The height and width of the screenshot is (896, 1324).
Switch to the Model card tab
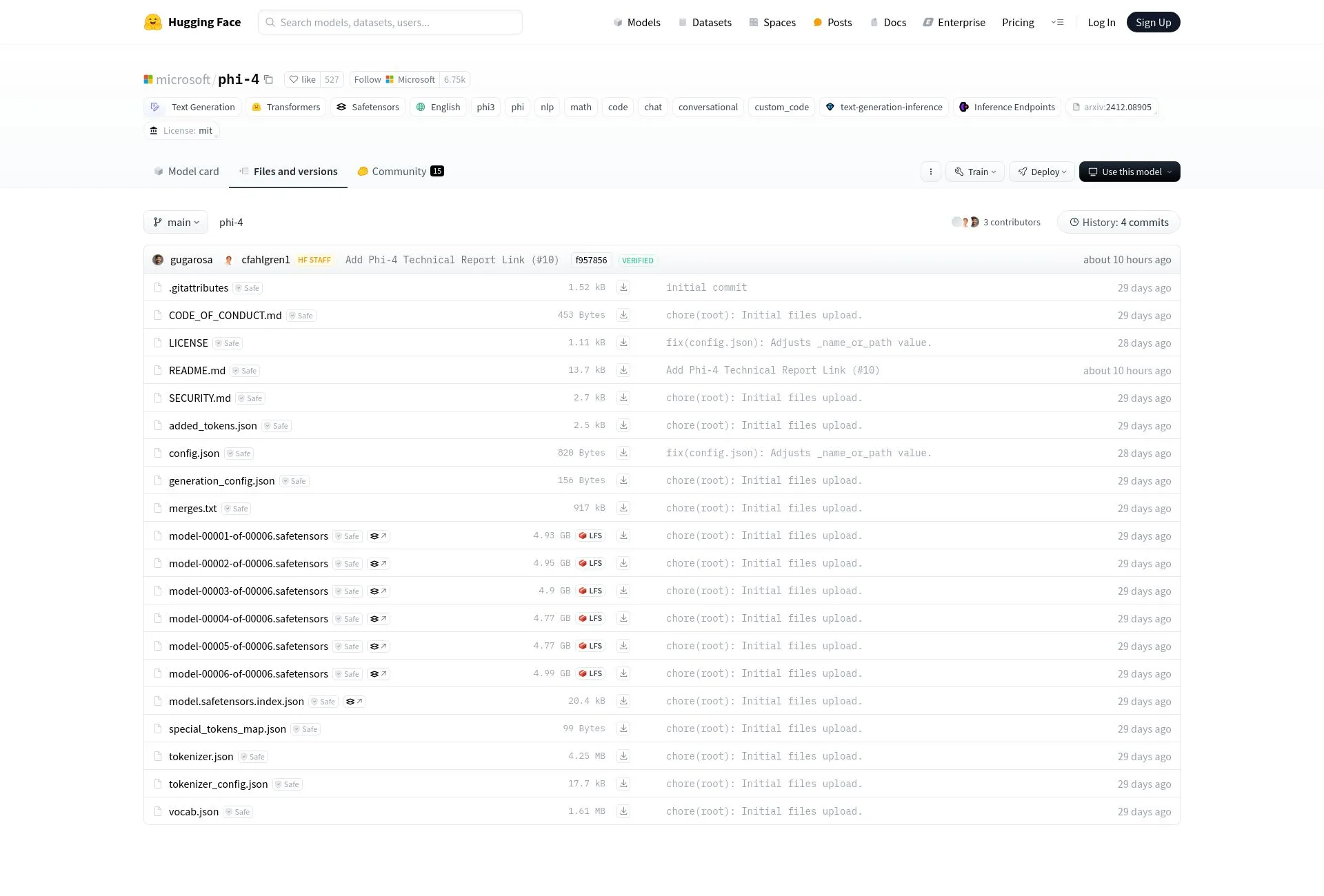[186, 172]
